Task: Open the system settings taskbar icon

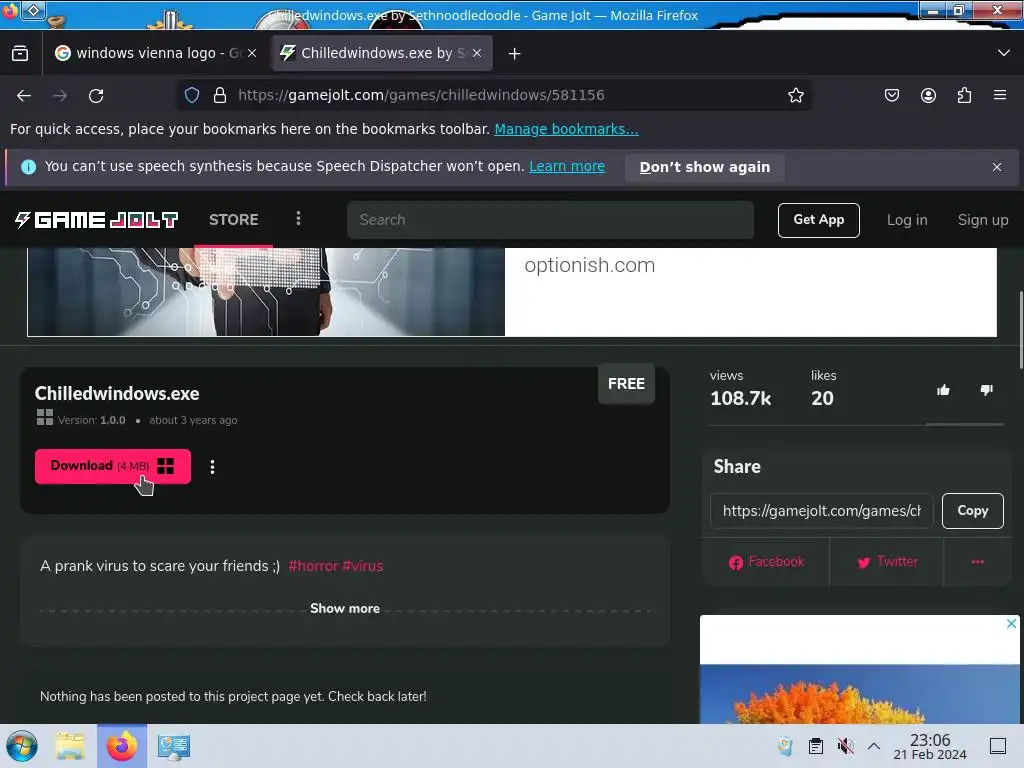Action: [x=174, y=746]
